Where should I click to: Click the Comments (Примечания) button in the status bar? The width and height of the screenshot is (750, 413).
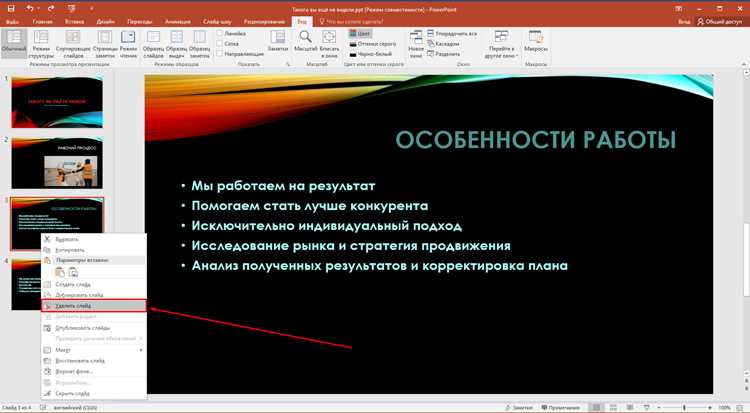coord(560,407)
